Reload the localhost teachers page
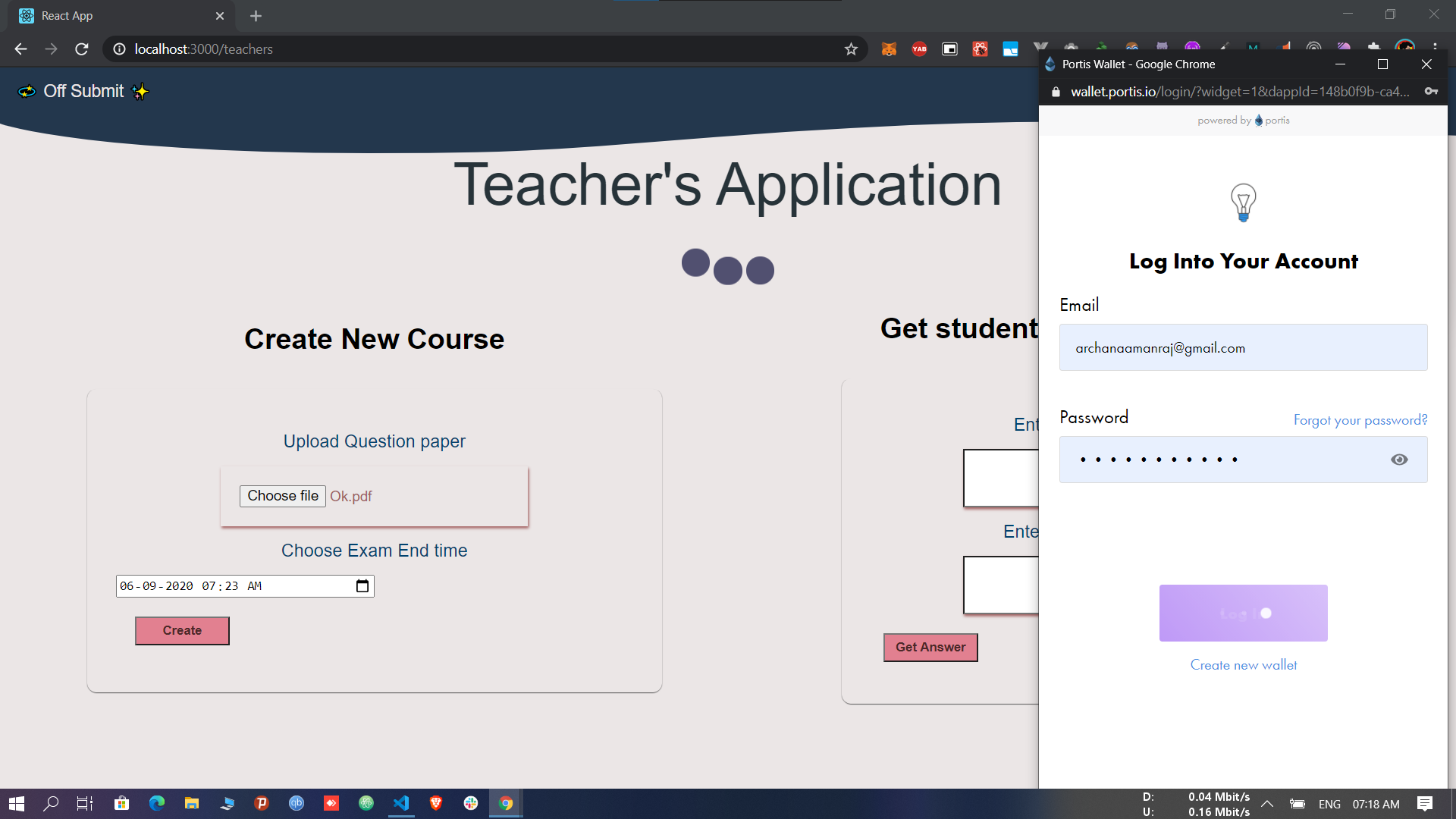Image resolution: width=1456 pixels, height=819 pixels. click(x=82, y=49)
